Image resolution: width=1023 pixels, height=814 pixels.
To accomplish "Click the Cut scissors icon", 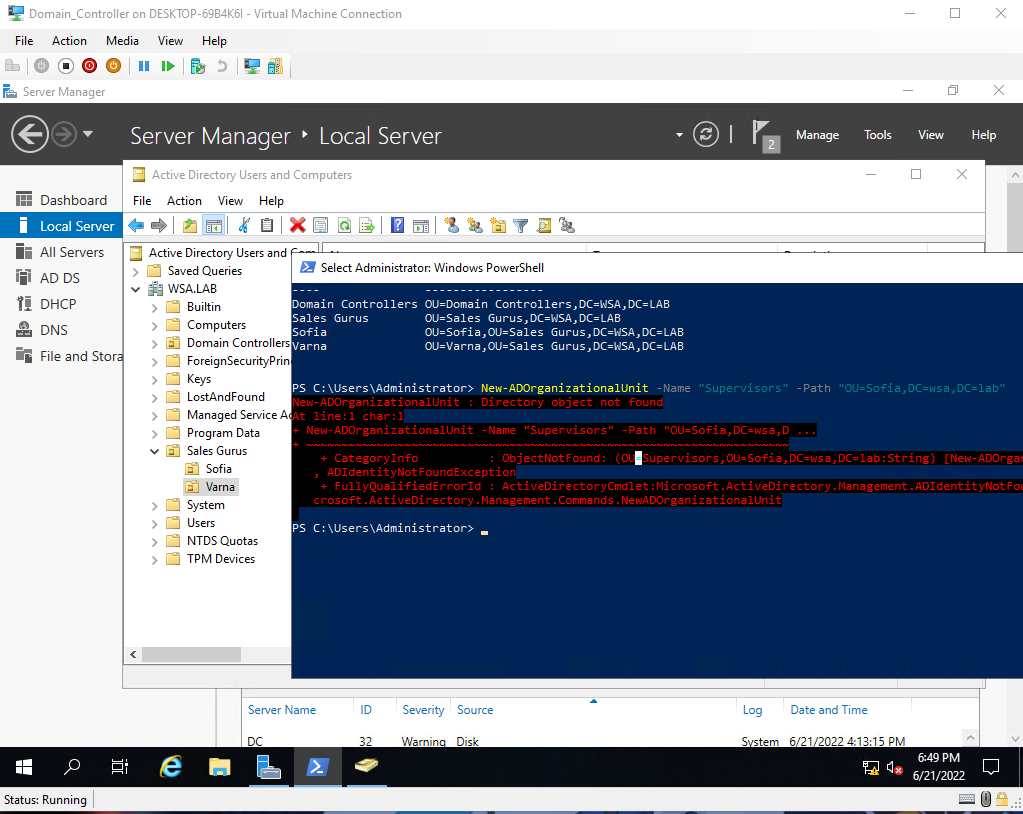I will click(244, 226).
